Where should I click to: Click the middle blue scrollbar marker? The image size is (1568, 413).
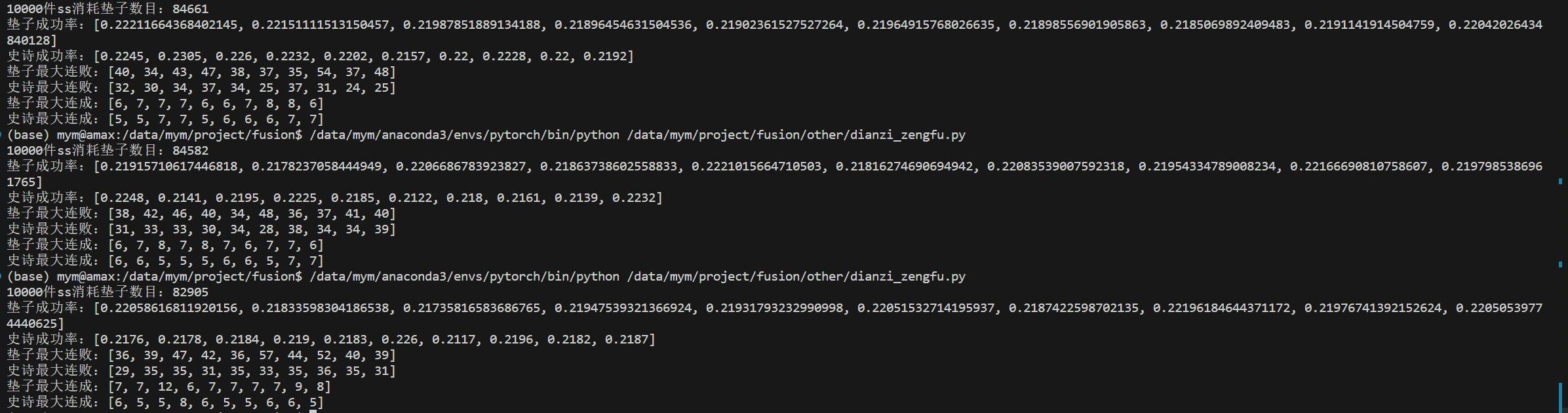click(x=1560, y=264)
